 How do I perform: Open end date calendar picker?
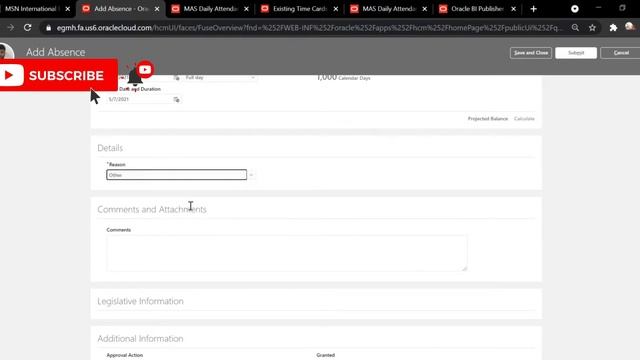click(x=176, y=100)
